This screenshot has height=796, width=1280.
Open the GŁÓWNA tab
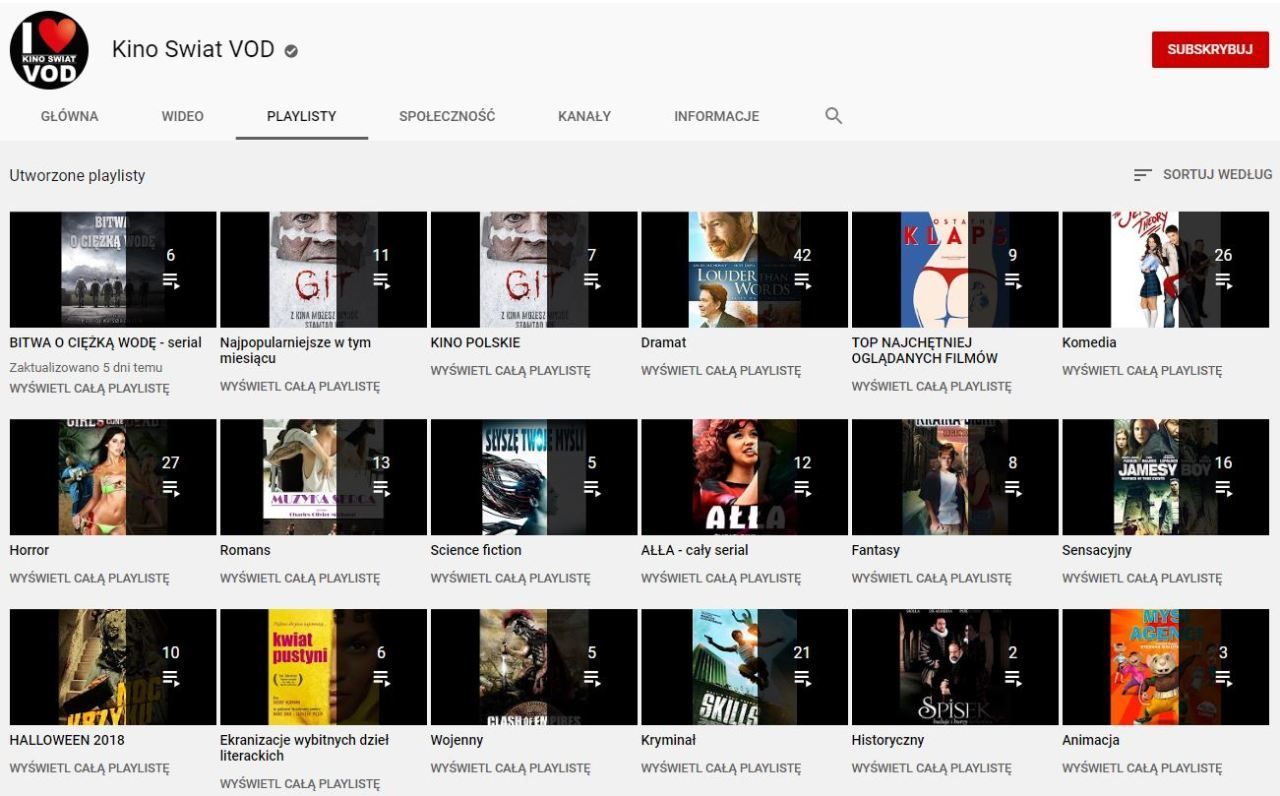[x=69, y=116]
